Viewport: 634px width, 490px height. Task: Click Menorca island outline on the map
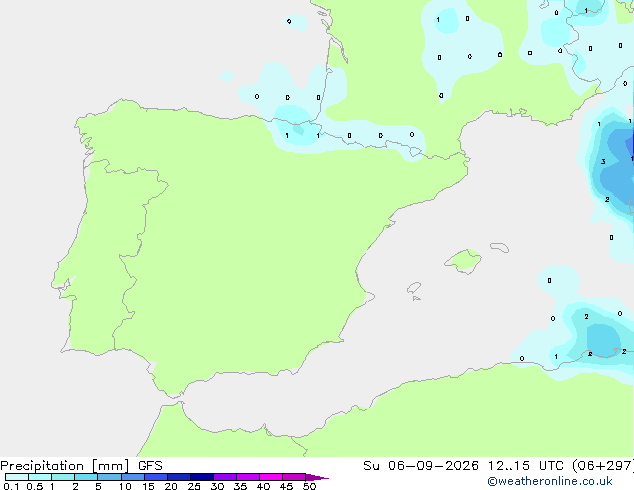click(x=499, y=247)
